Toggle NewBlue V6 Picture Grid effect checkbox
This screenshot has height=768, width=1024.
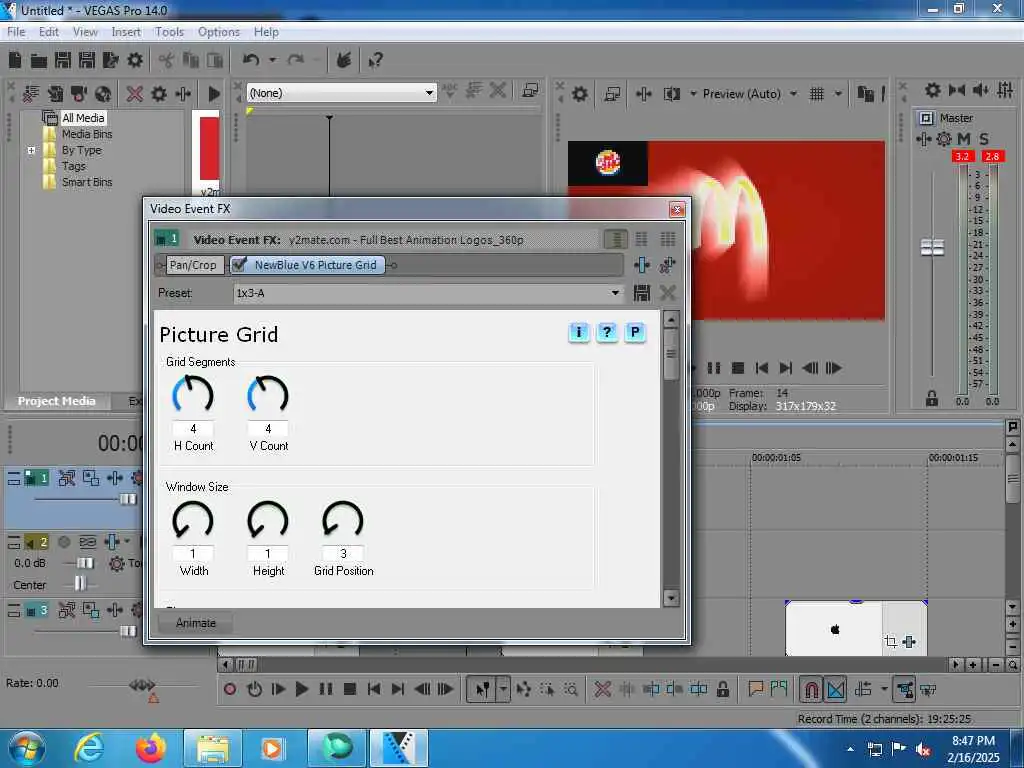click(239, 264)
